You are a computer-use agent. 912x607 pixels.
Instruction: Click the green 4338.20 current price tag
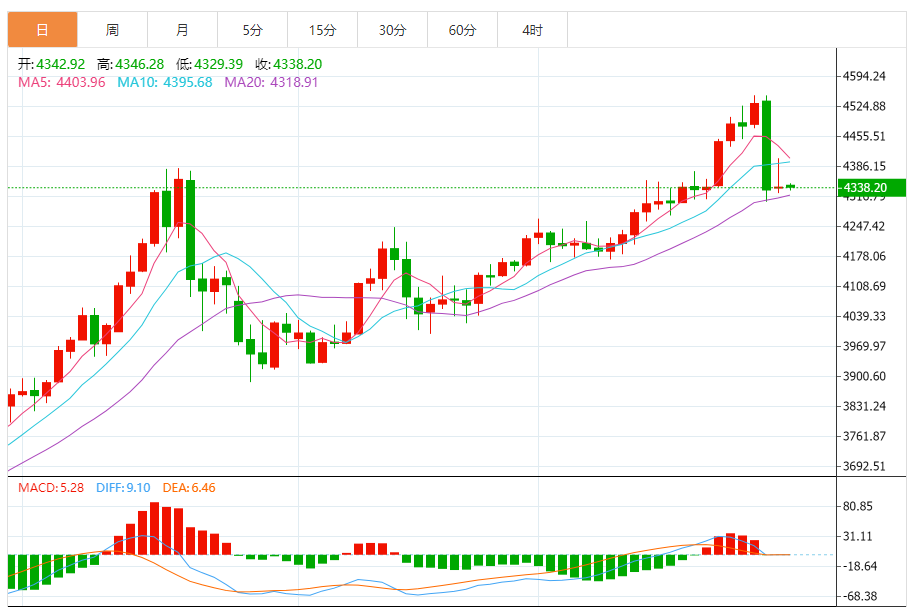tap(870, 187)
